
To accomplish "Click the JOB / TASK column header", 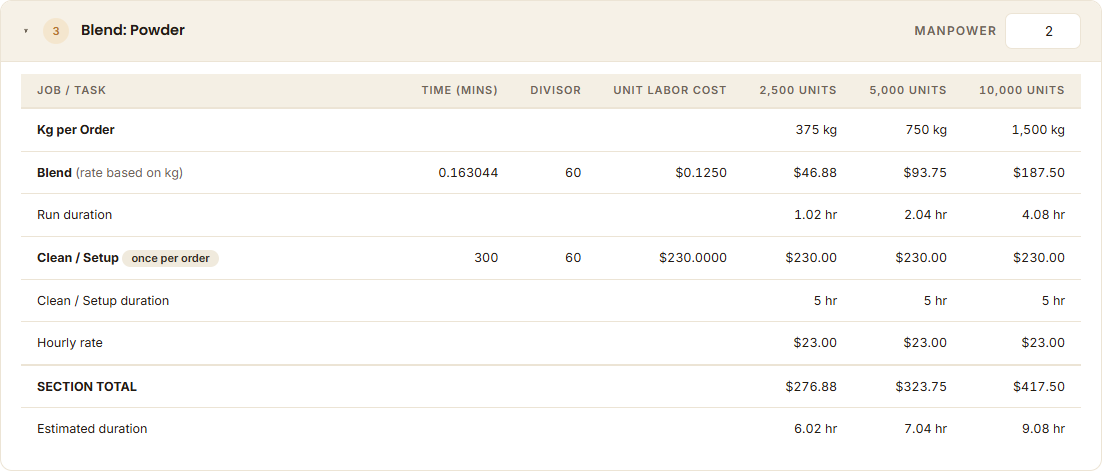I will click(x=72, y=91).
